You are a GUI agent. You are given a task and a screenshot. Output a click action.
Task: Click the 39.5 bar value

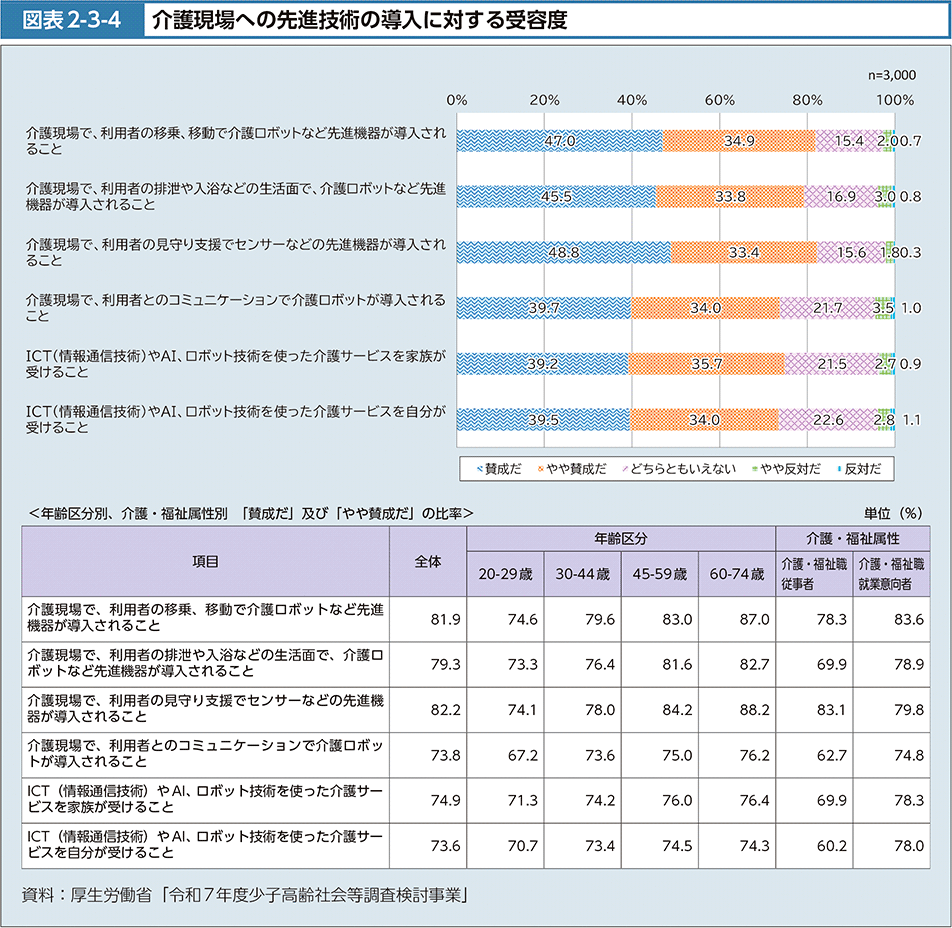[543, 420]
